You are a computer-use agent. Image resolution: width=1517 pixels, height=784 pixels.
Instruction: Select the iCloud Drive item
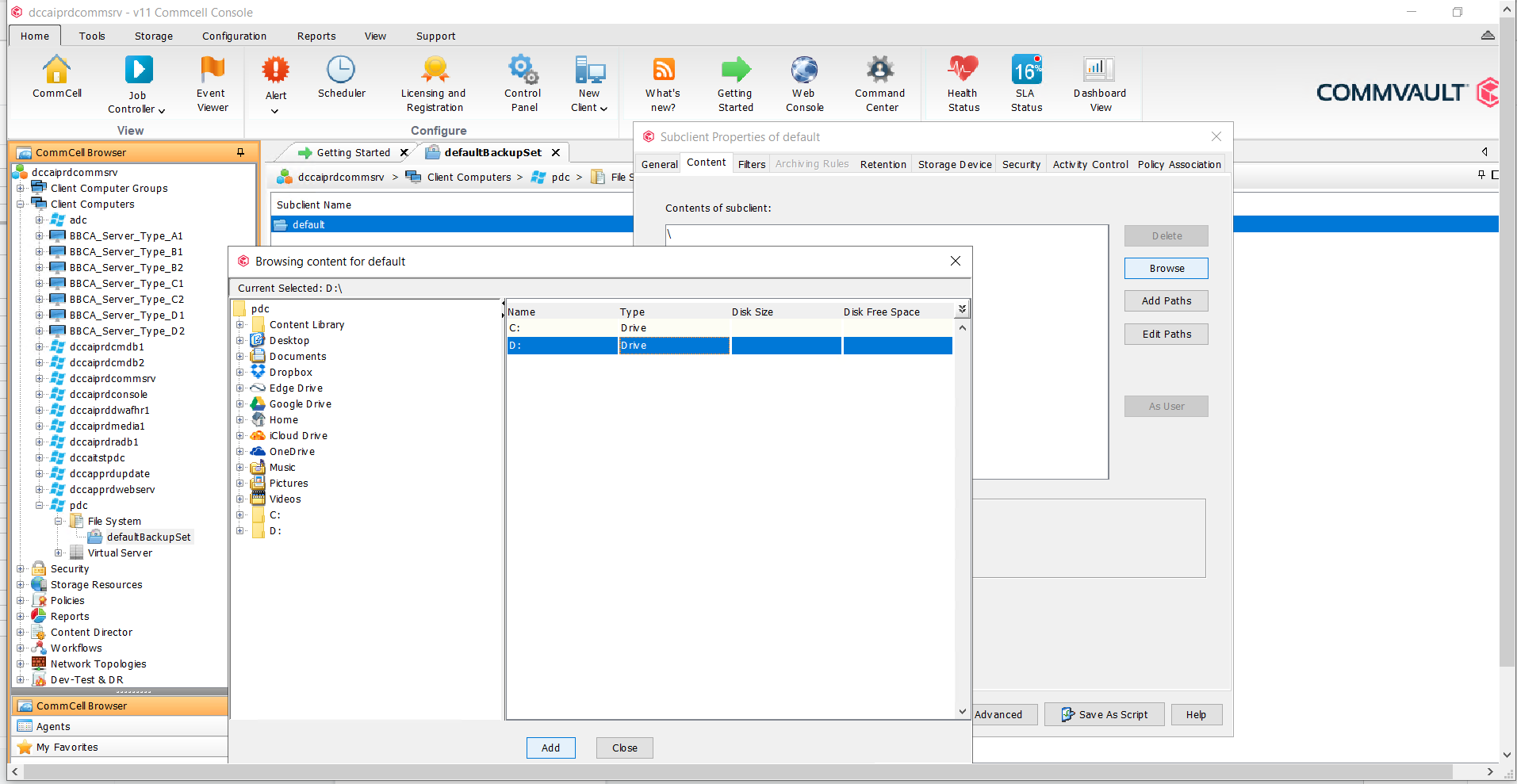297,435
